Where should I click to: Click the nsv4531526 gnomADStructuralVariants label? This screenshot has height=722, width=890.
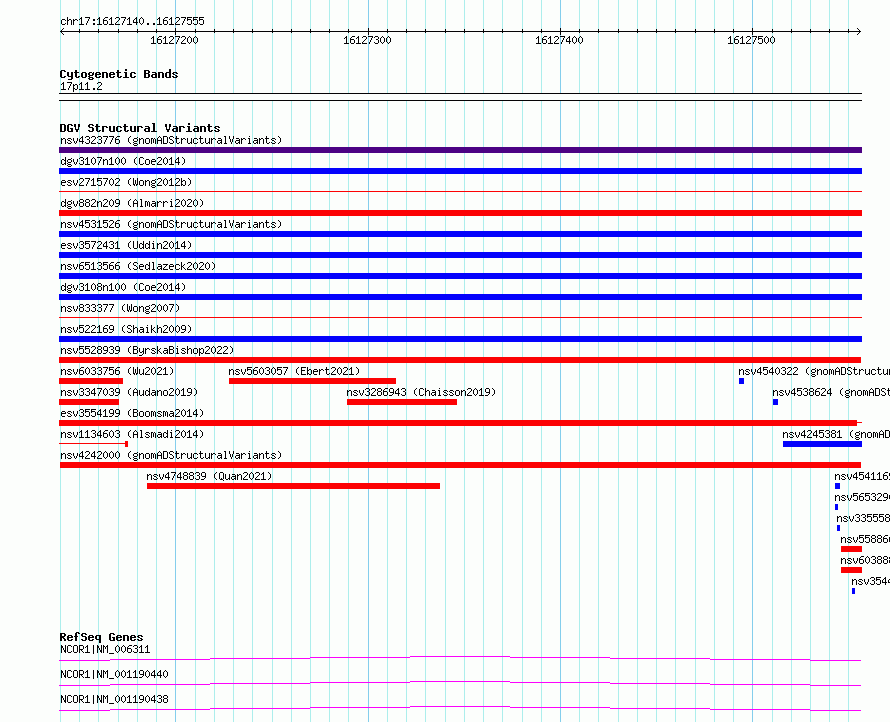[x=171, y=224]
